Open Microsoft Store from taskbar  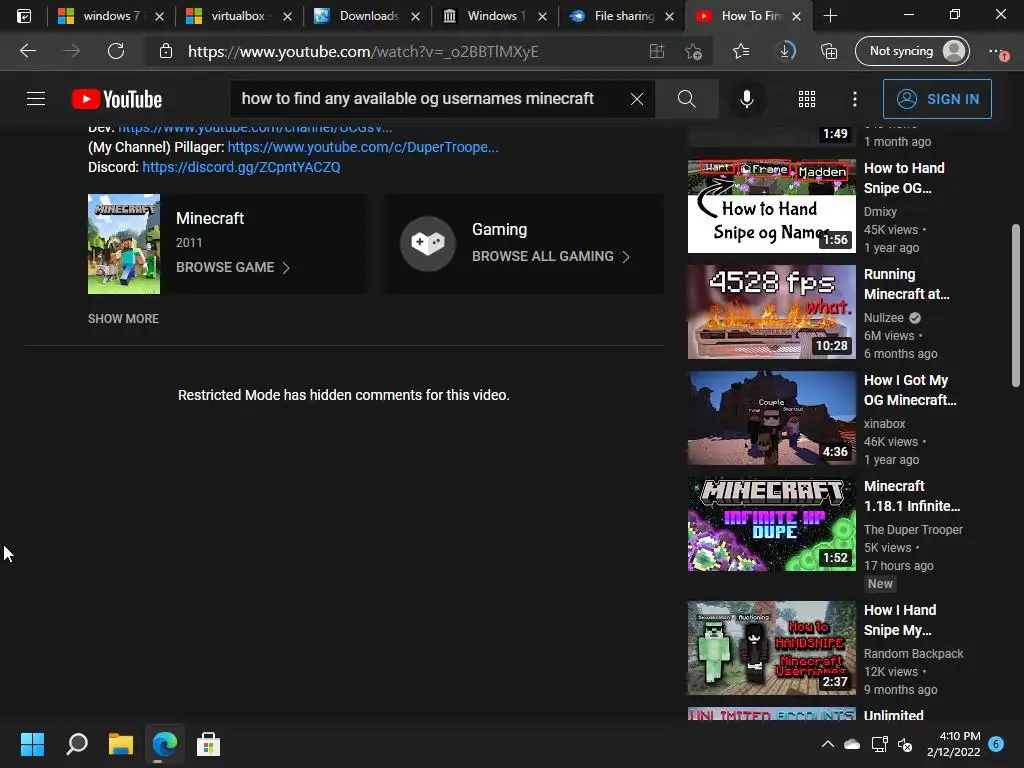point(208,744)
